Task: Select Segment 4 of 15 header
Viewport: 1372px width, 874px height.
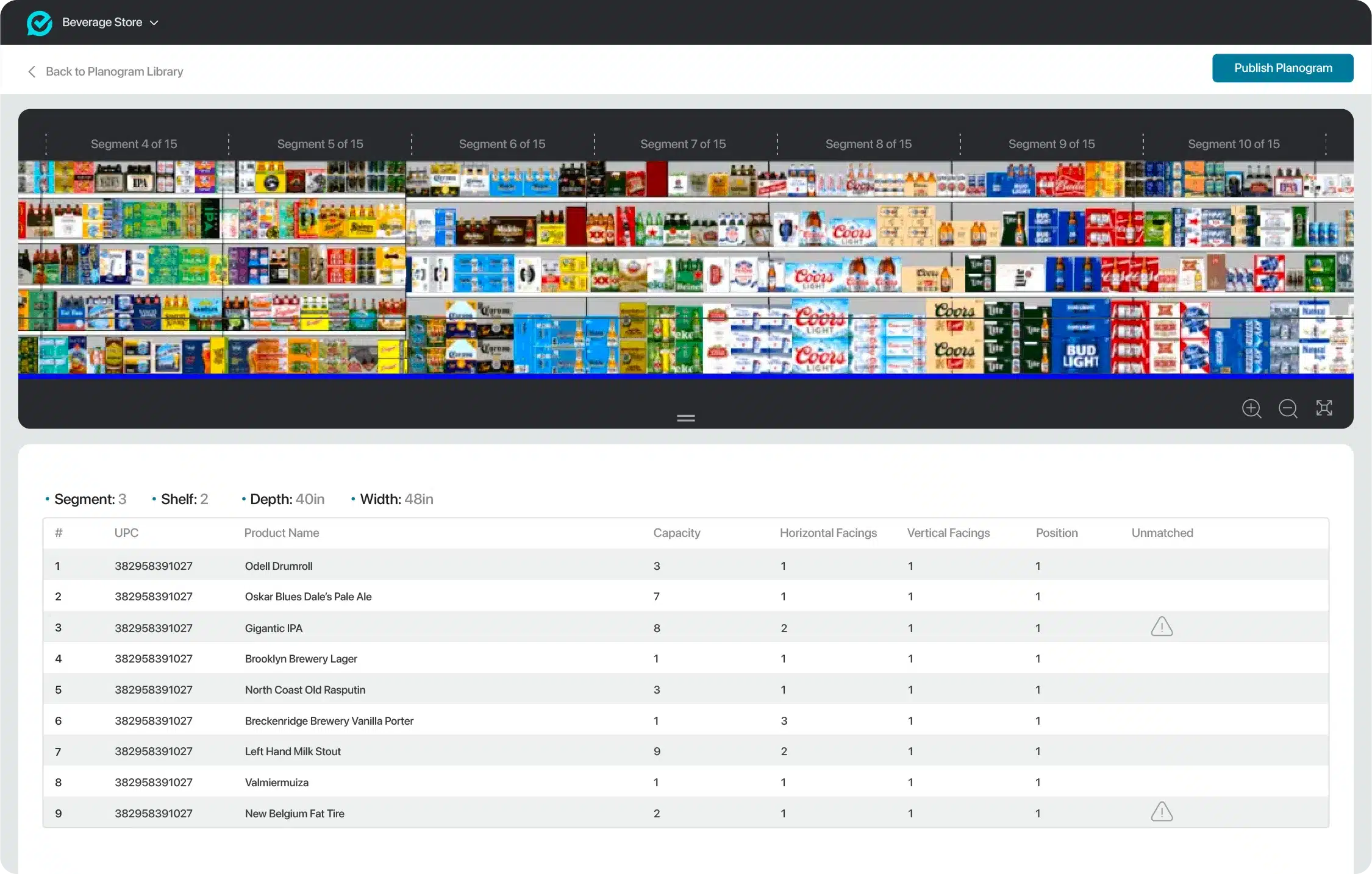Action: 134,144
